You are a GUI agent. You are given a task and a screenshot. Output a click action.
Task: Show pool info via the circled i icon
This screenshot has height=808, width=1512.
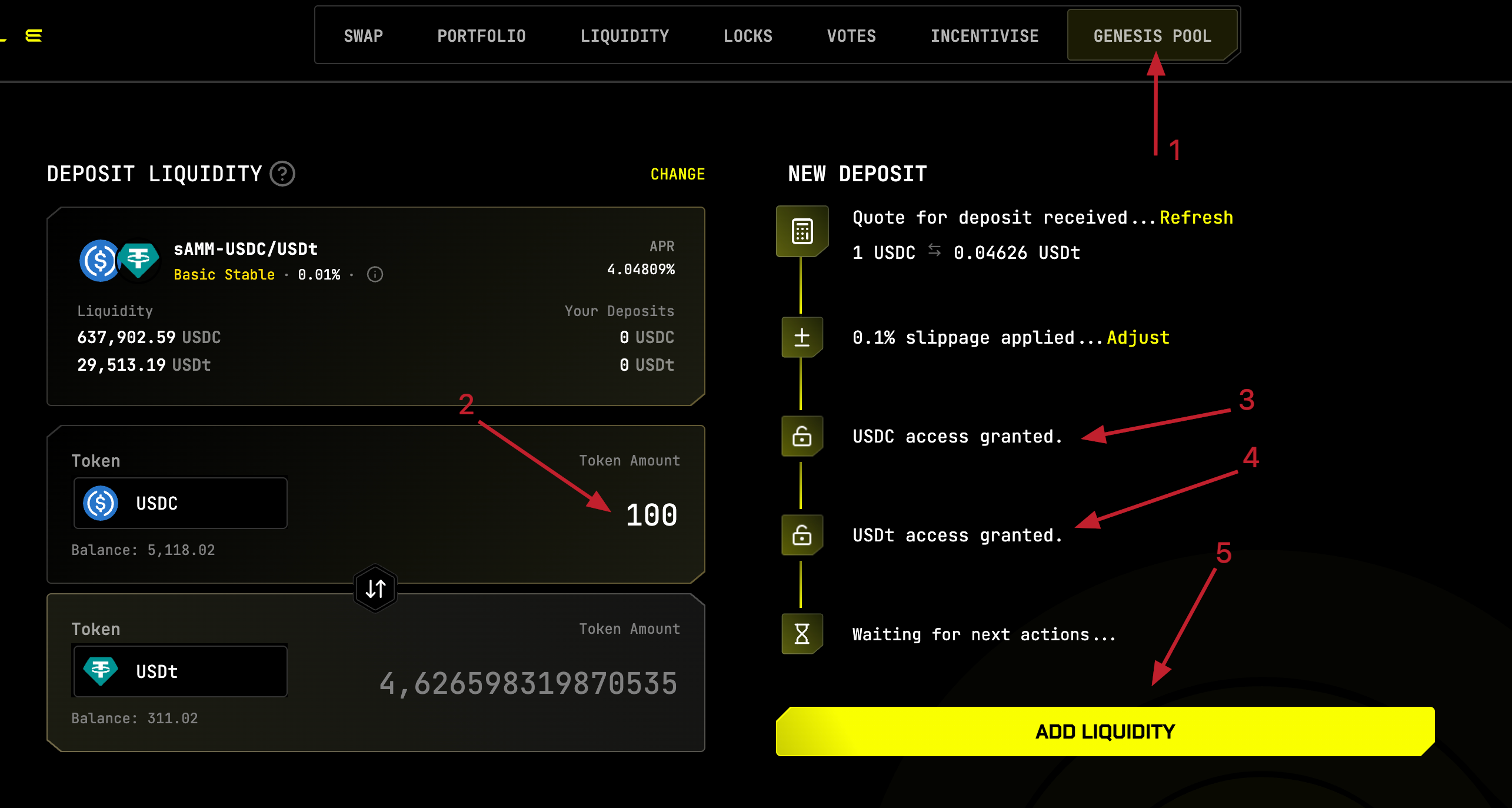click(x=375, y=274)
